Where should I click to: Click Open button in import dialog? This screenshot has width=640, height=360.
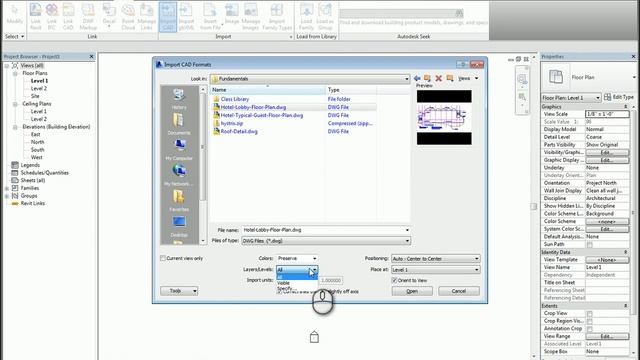[412, 291]
